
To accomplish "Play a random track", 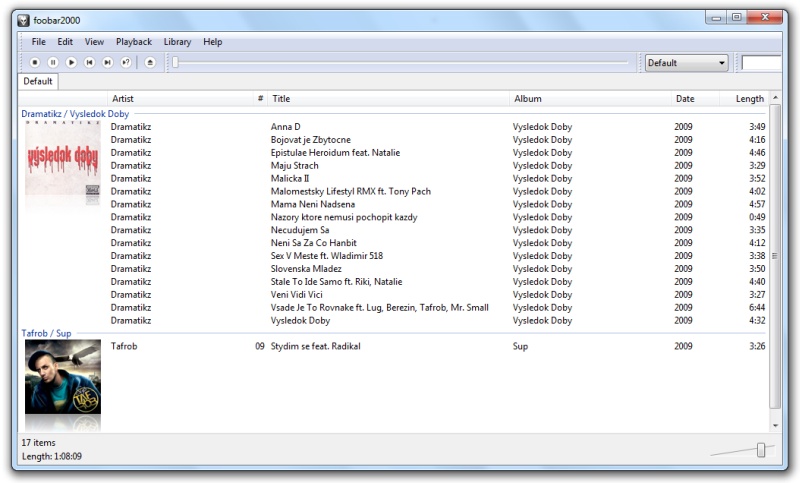I will point(126,62).
